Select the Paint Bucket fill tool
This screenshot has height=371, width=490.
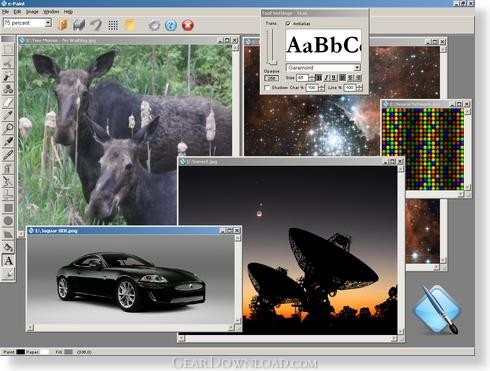coord(8,247)
